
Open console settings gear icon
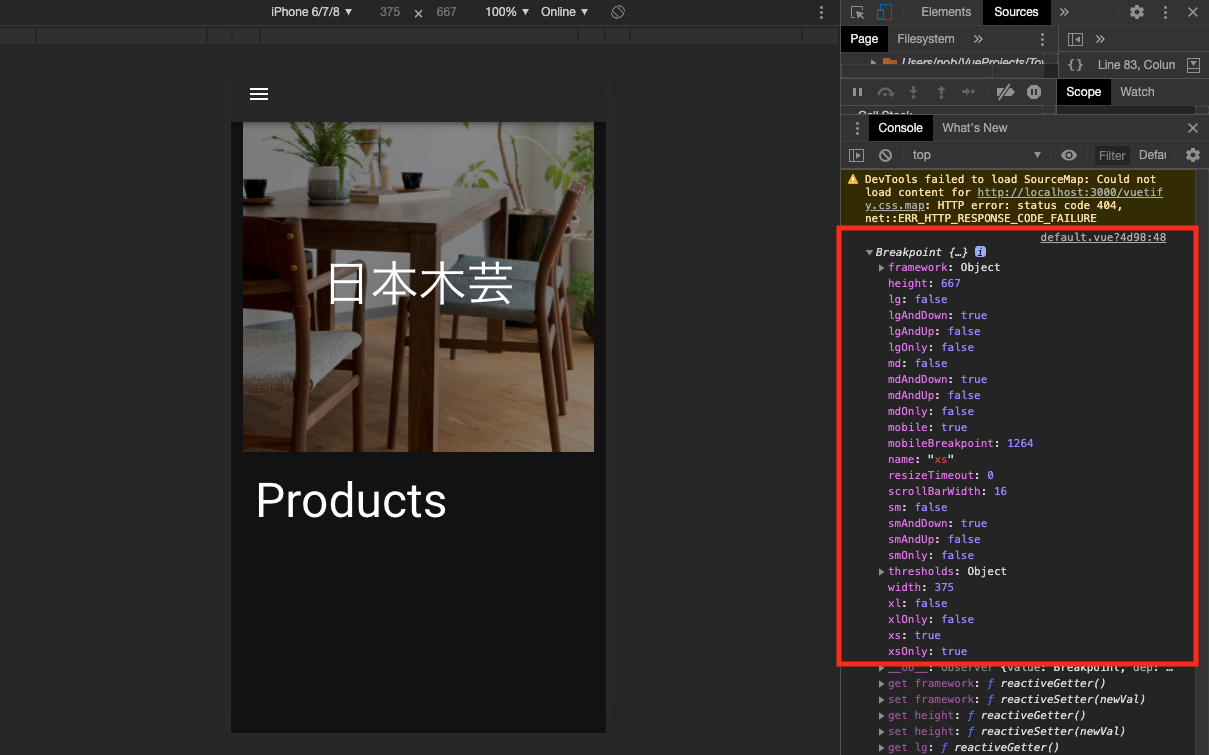coord(1192,155)
